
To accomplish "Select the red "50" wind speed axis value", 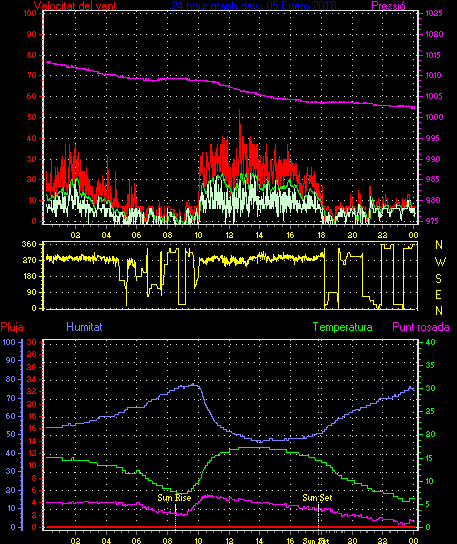I will coord(32,117).
